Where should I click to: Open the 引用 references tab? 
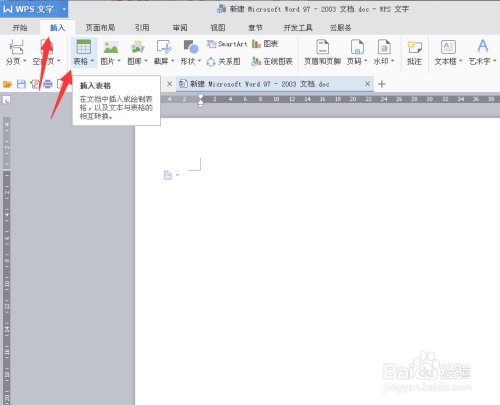pos(142,28)
